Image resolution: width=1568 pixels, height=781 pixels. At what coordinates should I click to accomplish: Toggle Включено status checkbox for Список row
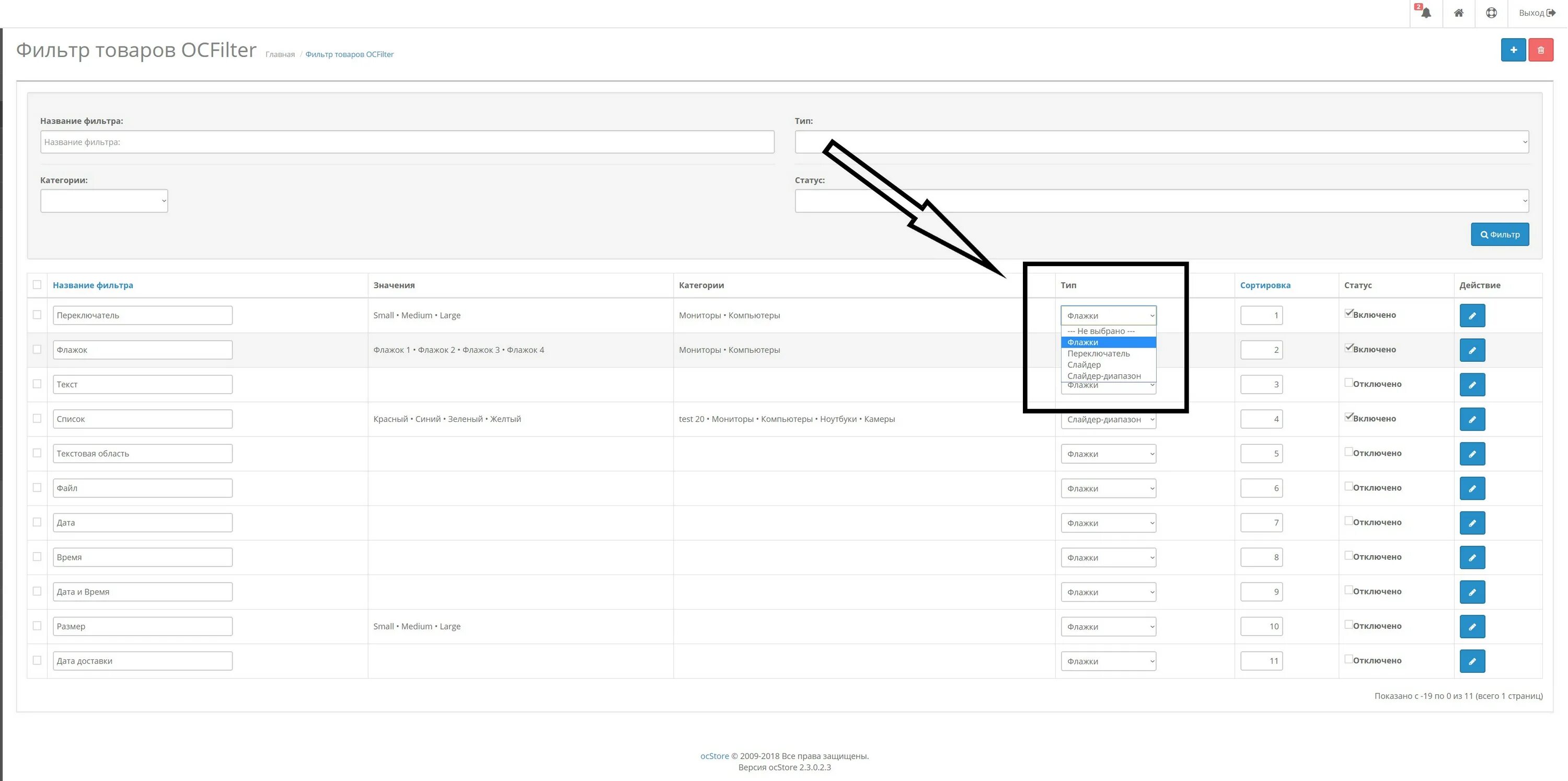[x=1348, y=417]
